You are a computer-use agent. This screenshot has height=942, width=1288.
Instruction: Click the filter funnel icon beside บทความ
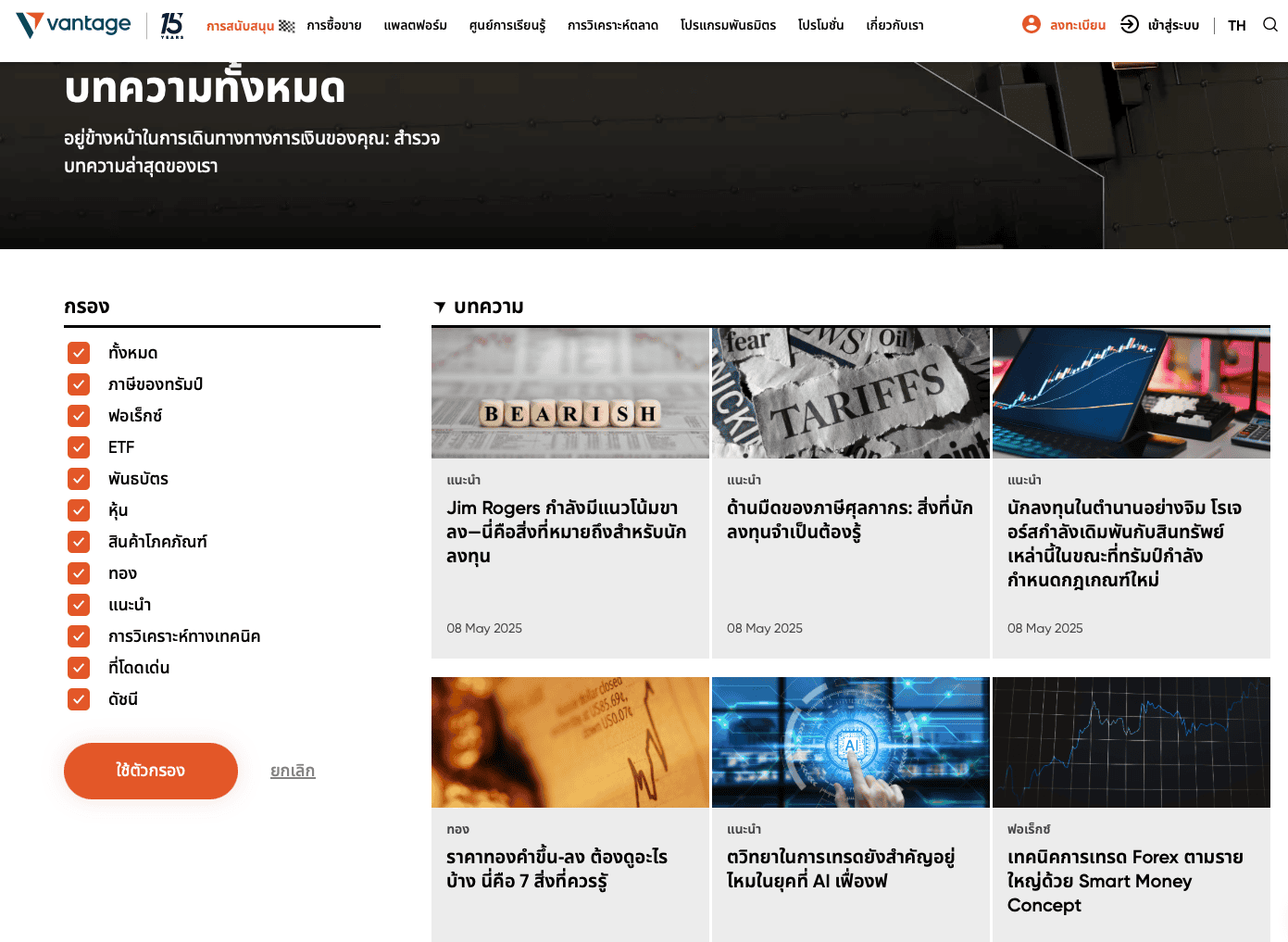coord(440,307)
